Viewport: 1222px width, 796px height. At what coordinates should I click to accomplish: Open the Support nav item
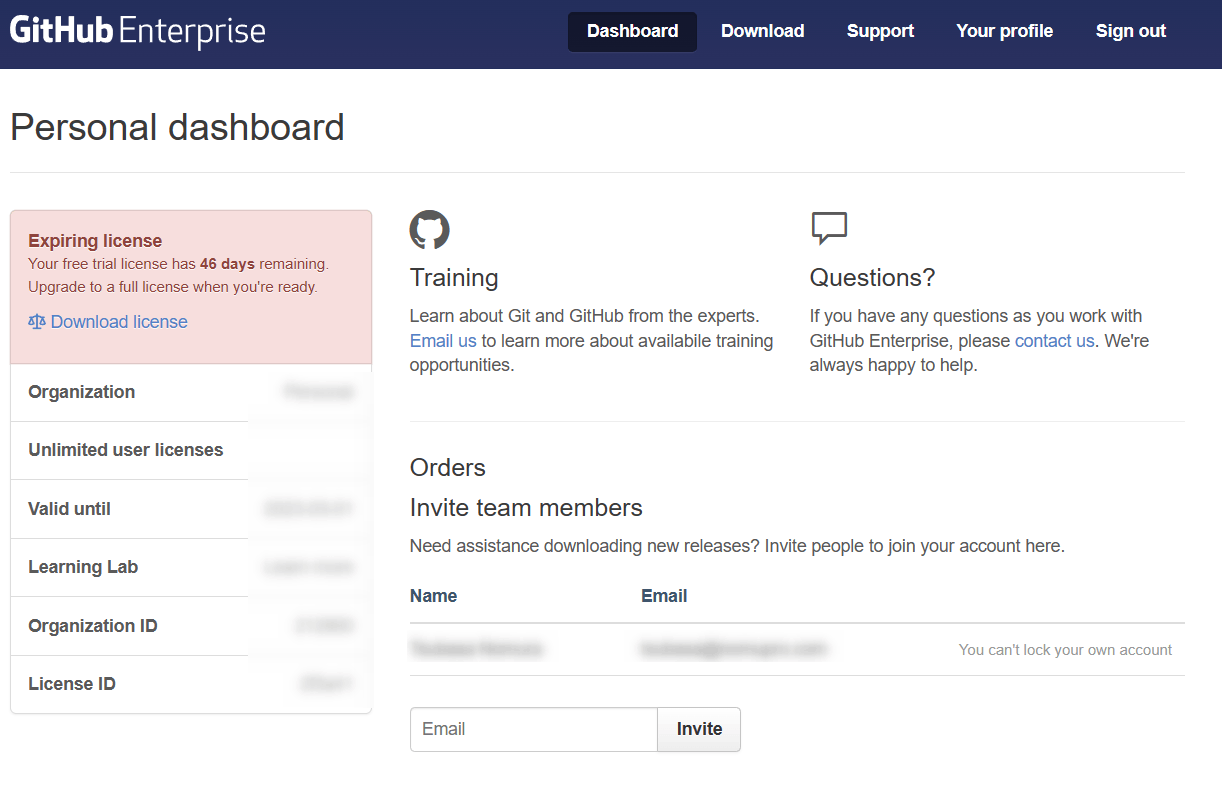880,31
